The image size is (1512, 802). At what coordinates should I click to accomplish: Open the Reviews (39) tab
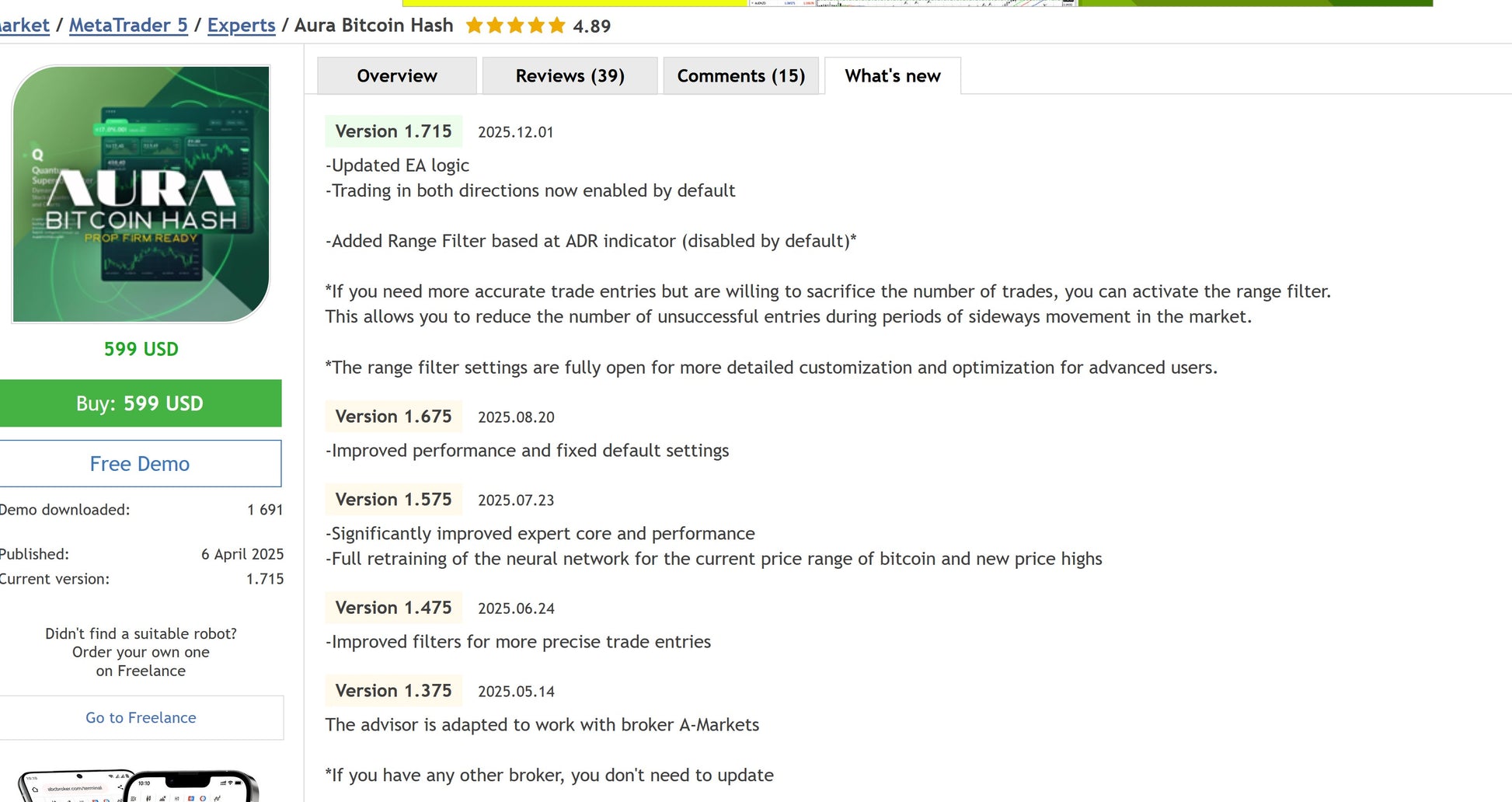pos(570,76)
